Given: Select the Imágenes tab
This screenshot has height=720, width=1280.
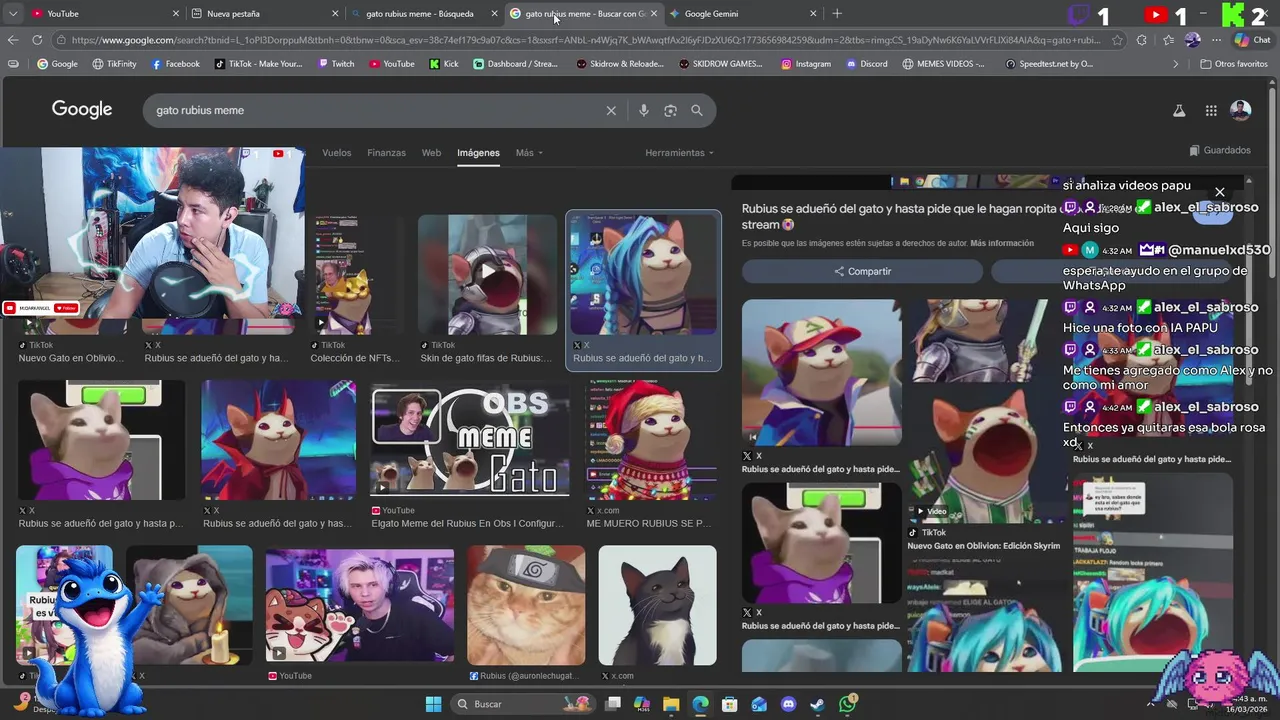Looking at the screenshot, I should coord(478,153).
